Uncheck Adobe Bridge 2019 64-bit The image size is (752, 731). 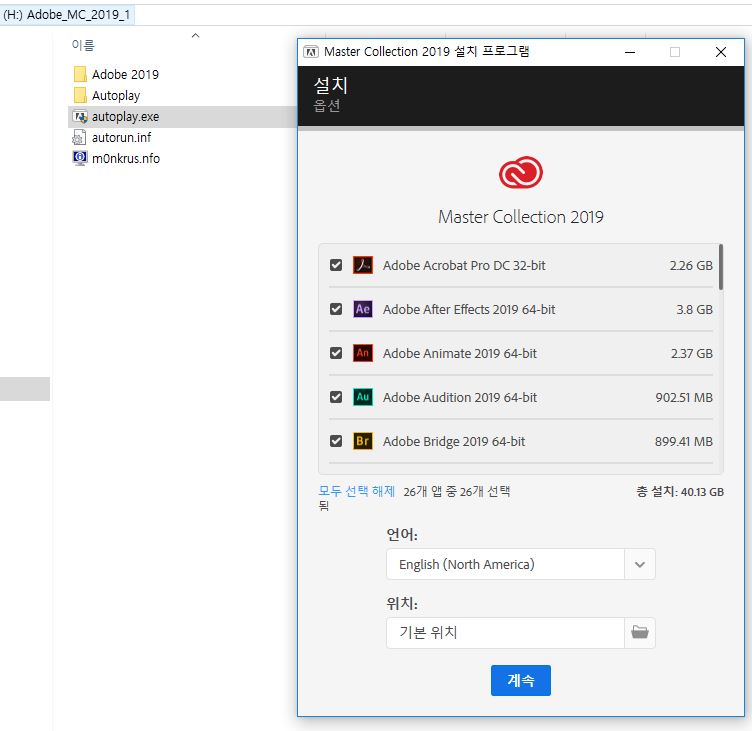point(336,441)
